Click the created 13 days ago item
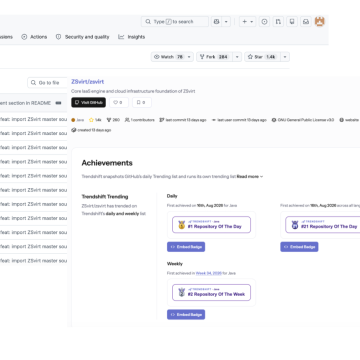Viewport: 360px width, 360px height. click(91, 130)
